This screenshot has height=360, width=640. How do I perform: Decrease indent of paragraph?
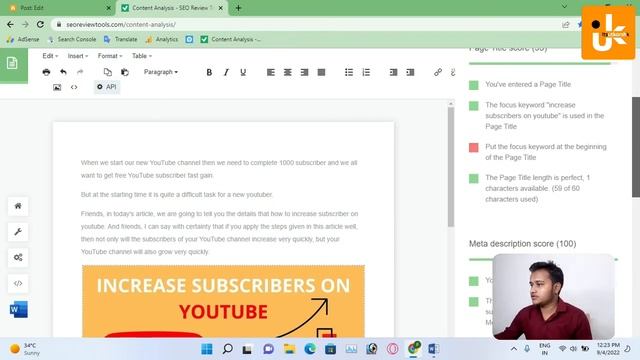click(x=393, y=72)
